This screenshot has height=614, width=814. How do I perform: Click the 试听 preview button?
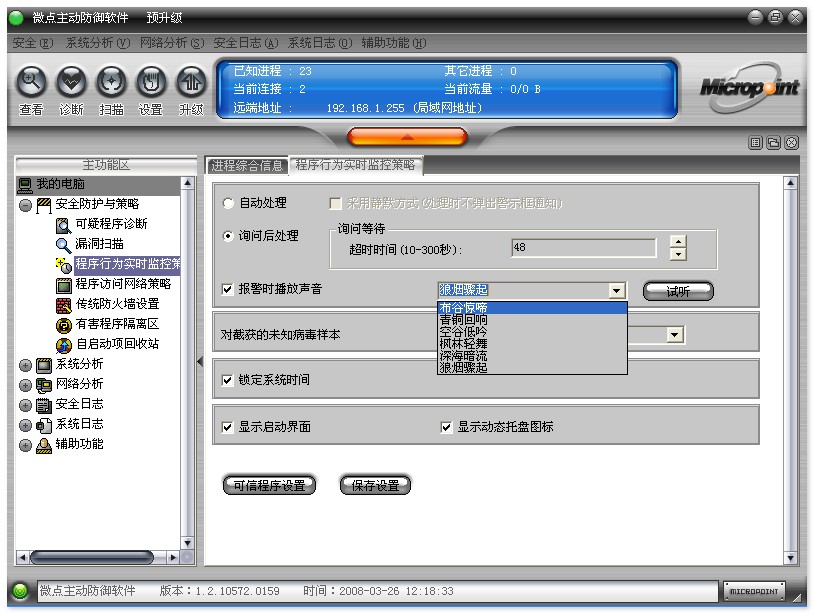(678, 292)
